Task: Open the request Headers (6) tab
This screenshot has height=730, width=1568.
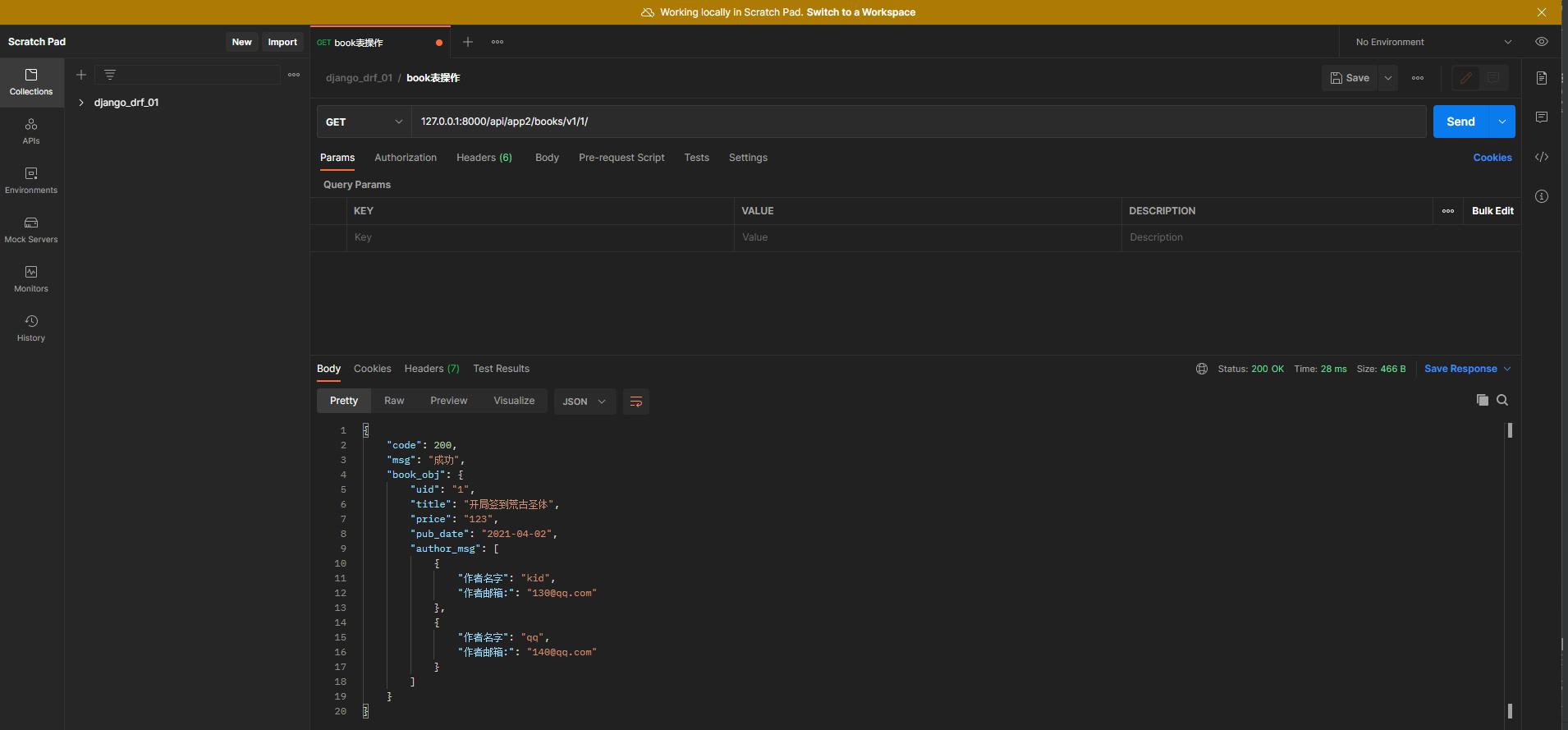Action: [x=484, y=158]
